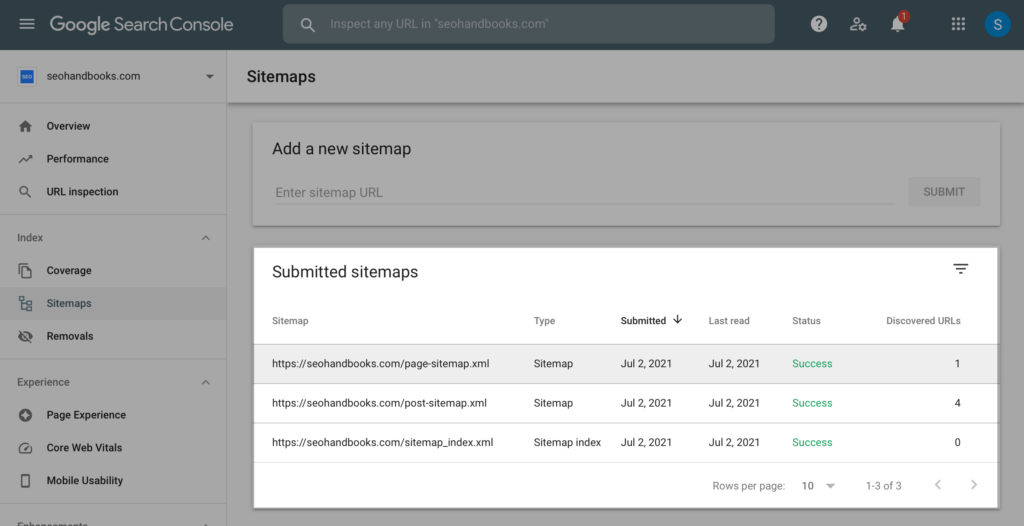Viewport: 1024px width, 526px height.
Task: Open URL inspection in the sidebar
Action: point(82,191)
